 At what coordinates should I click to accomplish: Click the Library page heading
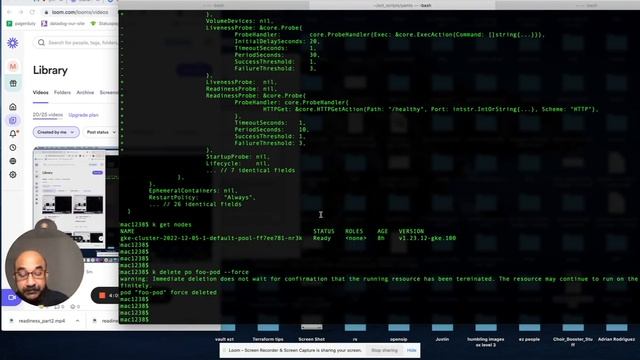[x=50, y=70]
